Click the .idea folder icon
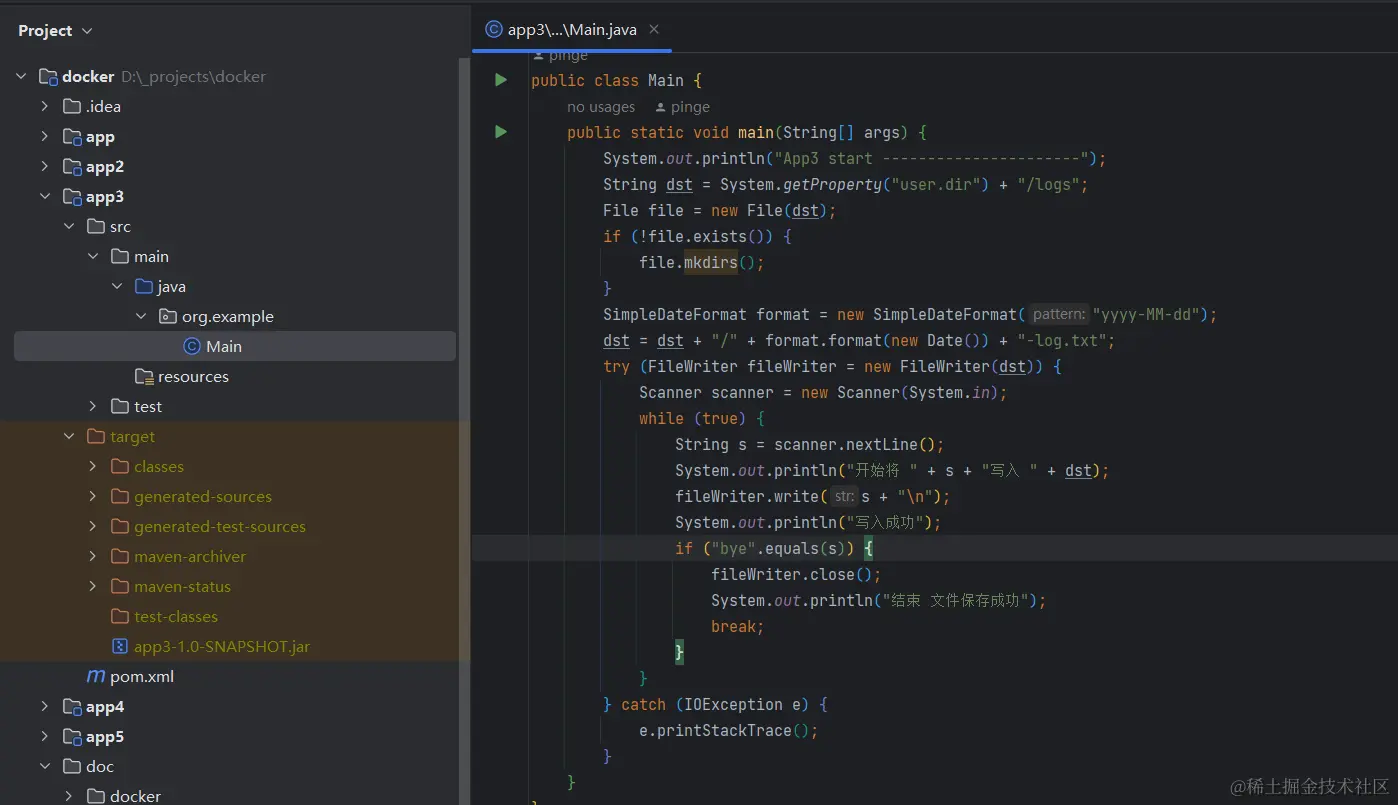Viewport: 1398px width, 805px height. 72,106
